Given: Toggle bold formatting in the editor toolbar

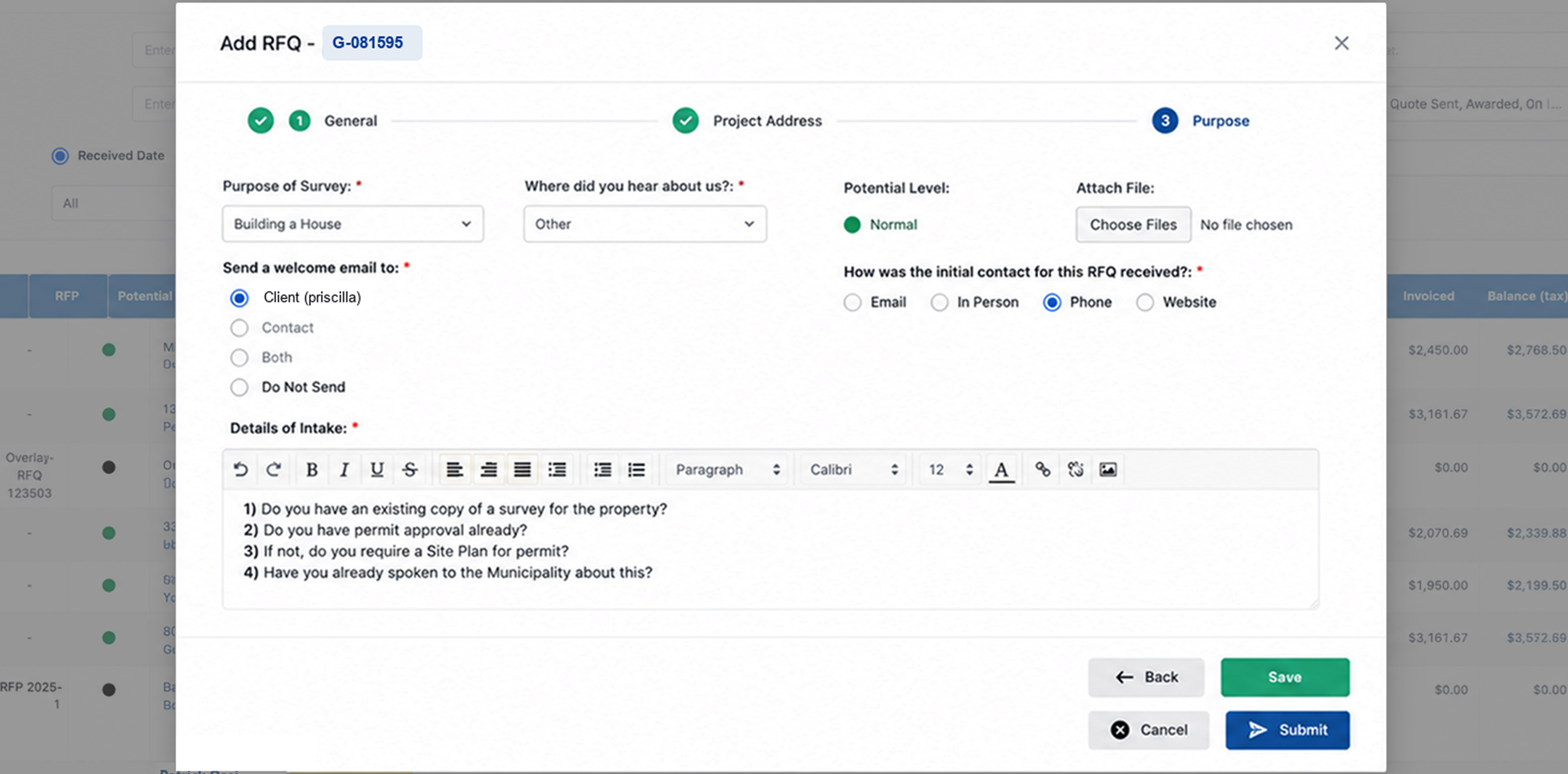Looking at the screenshot, I should click(x=312, y=469).
